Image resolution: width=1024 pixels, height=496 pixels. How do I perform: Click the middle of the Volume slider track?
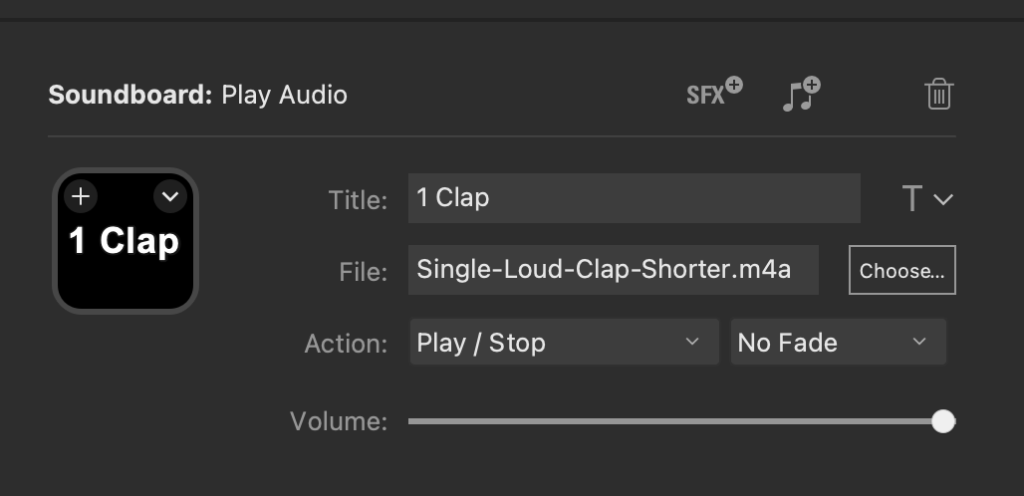pyautogui.click(x=675, y=422)
